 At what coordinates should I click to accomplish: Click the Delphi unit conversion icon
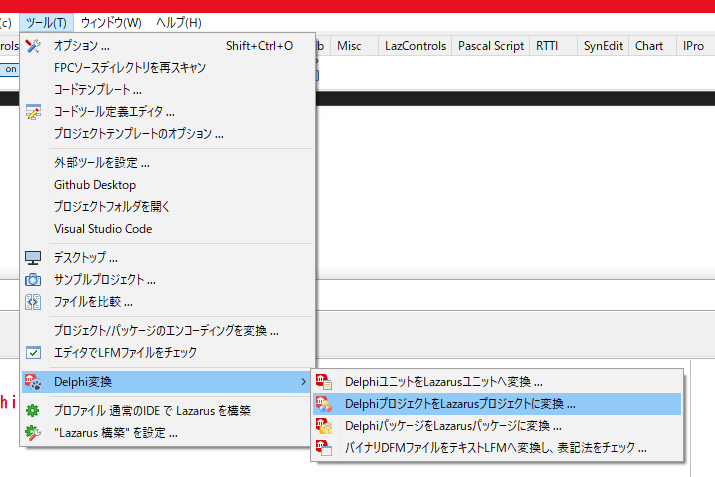324,382
